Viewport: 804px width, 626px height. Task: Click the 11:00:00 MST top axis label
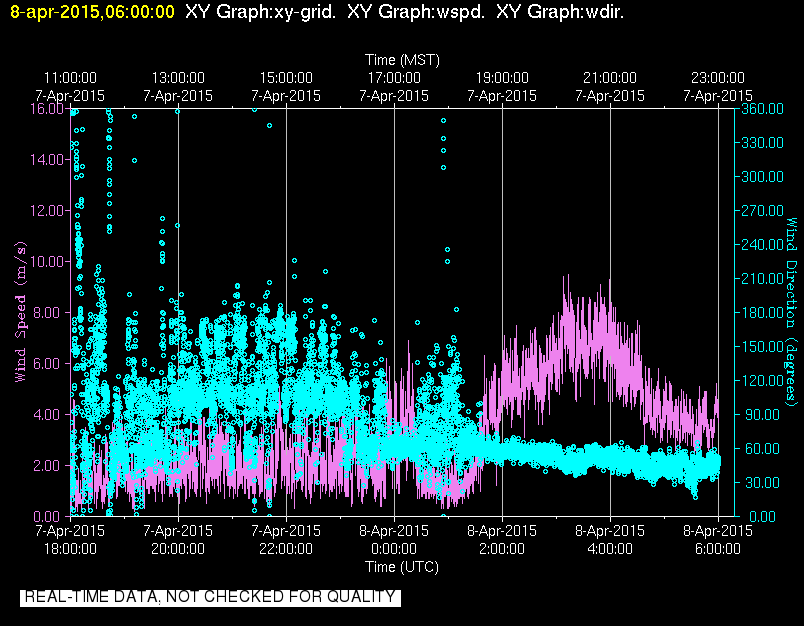70,77
